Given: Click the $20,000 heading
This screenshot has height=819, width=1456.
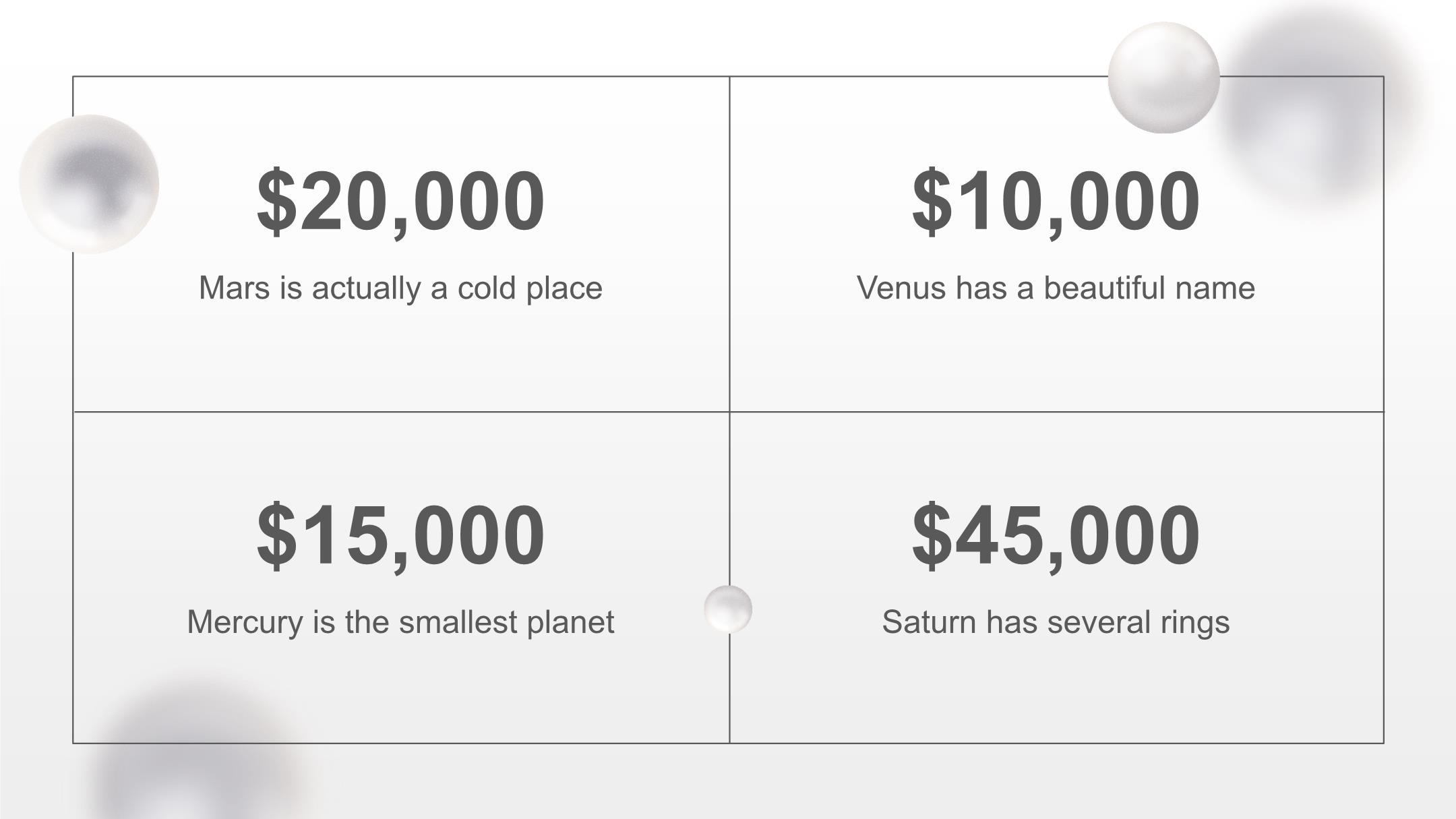Looking at the screenshot, I should click(400, 201).
